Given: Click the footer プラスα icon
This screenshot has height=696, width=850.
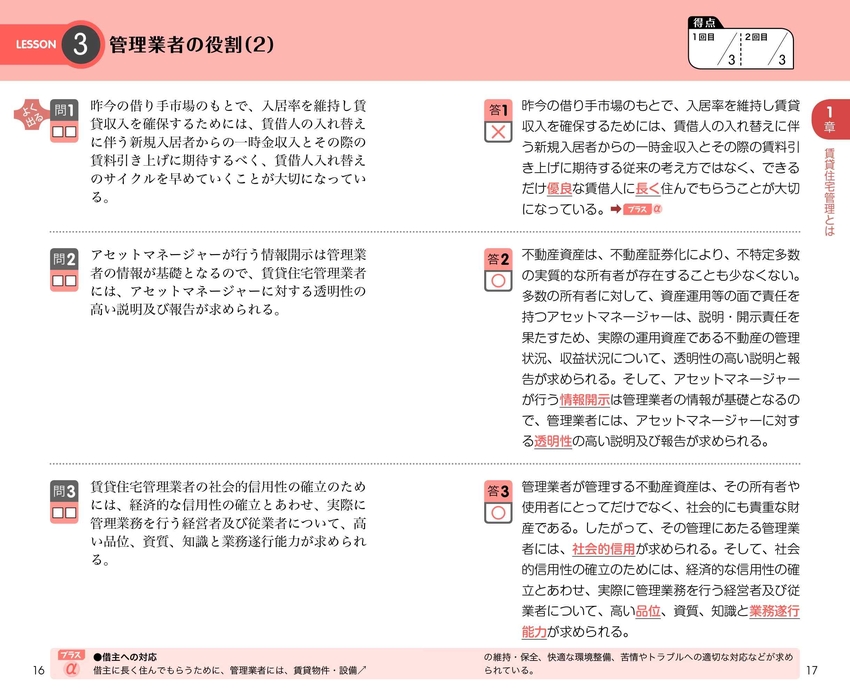Looking at the screenshot, I should [70, 663].
